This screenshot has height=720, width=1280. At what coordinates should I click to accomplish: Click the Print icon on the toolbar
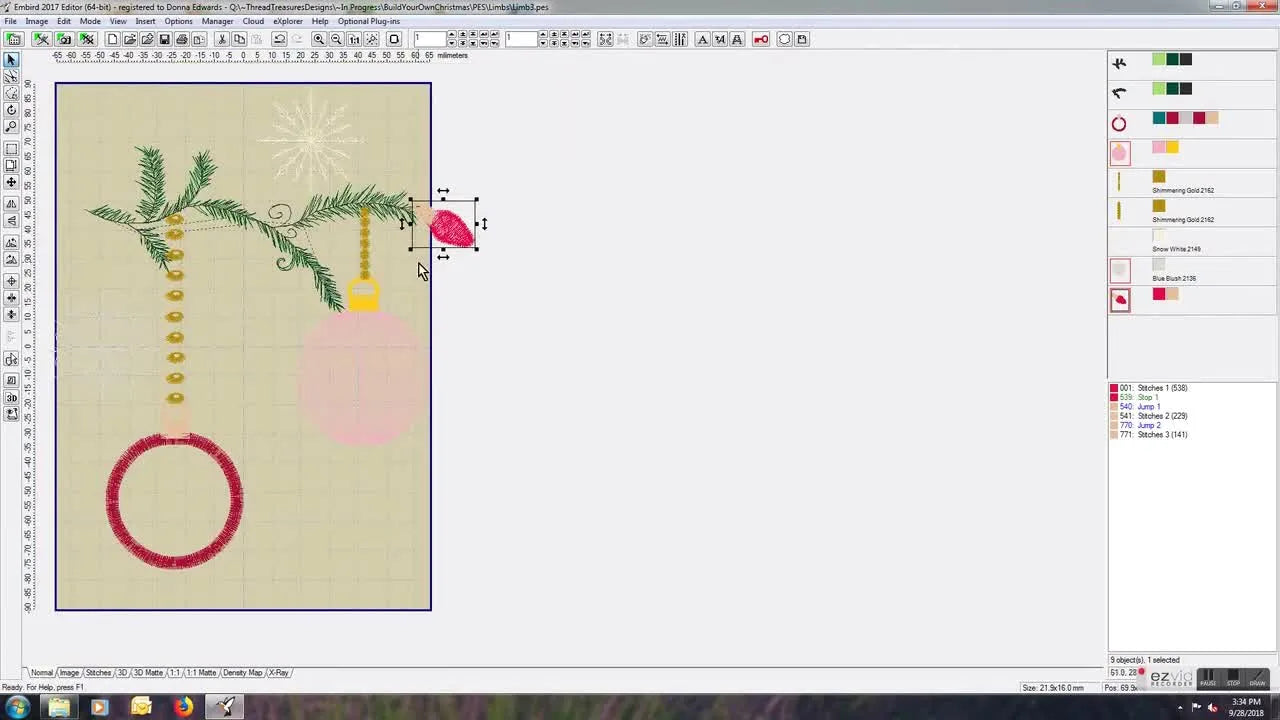pyautogui.click(x=181, y=39)
